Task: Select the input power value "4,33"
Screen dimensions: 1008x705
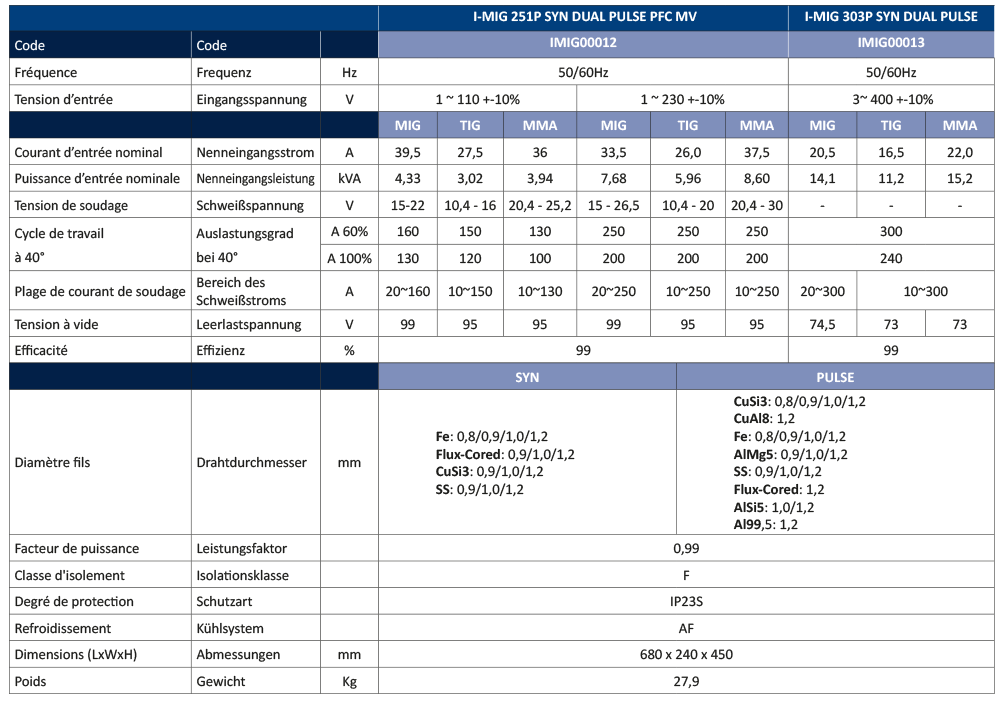Action: 408,179
